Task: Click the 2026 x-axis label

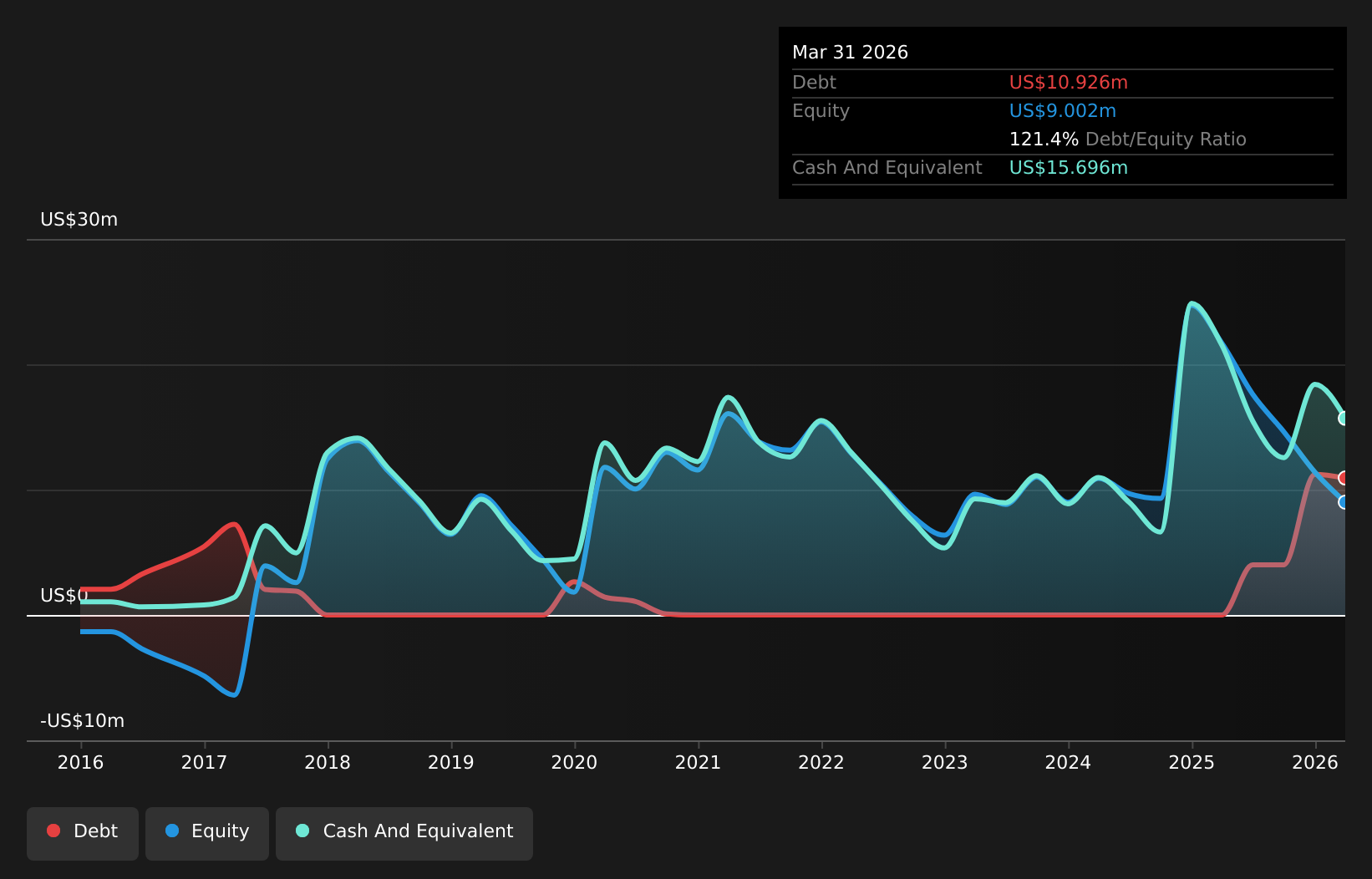Action: coord(1316,762)
